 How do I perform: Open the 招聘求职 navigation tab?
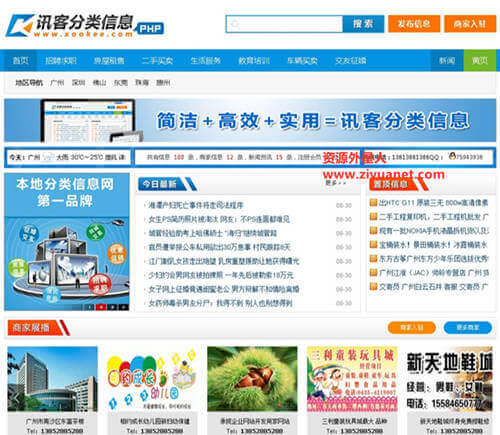point(61,61)
